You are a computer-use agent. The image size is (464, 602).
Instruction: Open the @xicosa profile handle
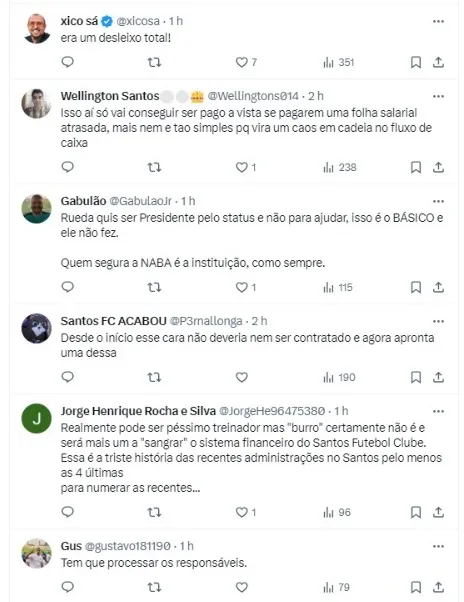138,21
